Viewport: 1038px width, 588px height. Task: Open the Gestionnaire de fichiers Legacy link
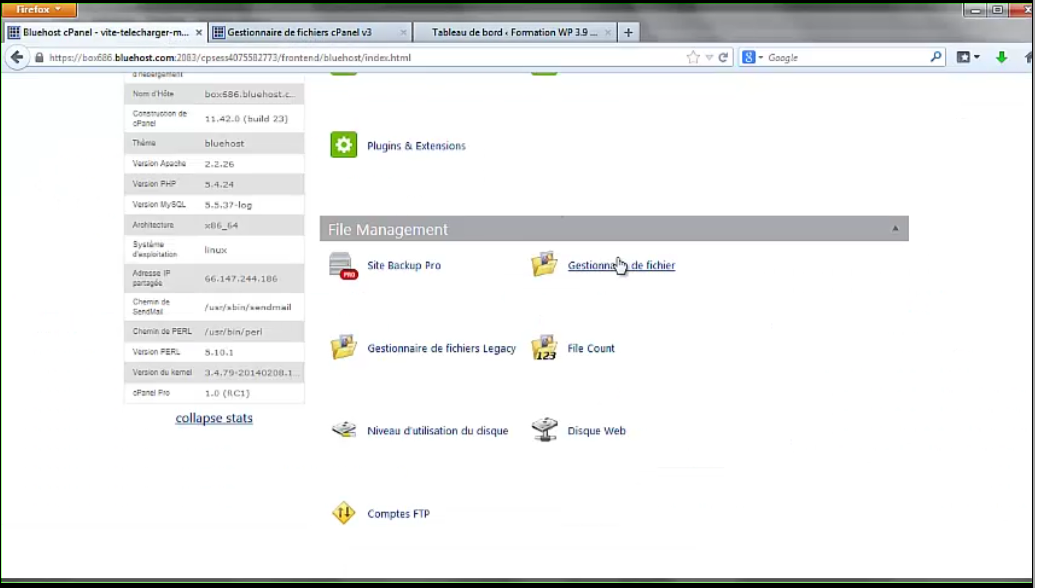coord(442,348)
